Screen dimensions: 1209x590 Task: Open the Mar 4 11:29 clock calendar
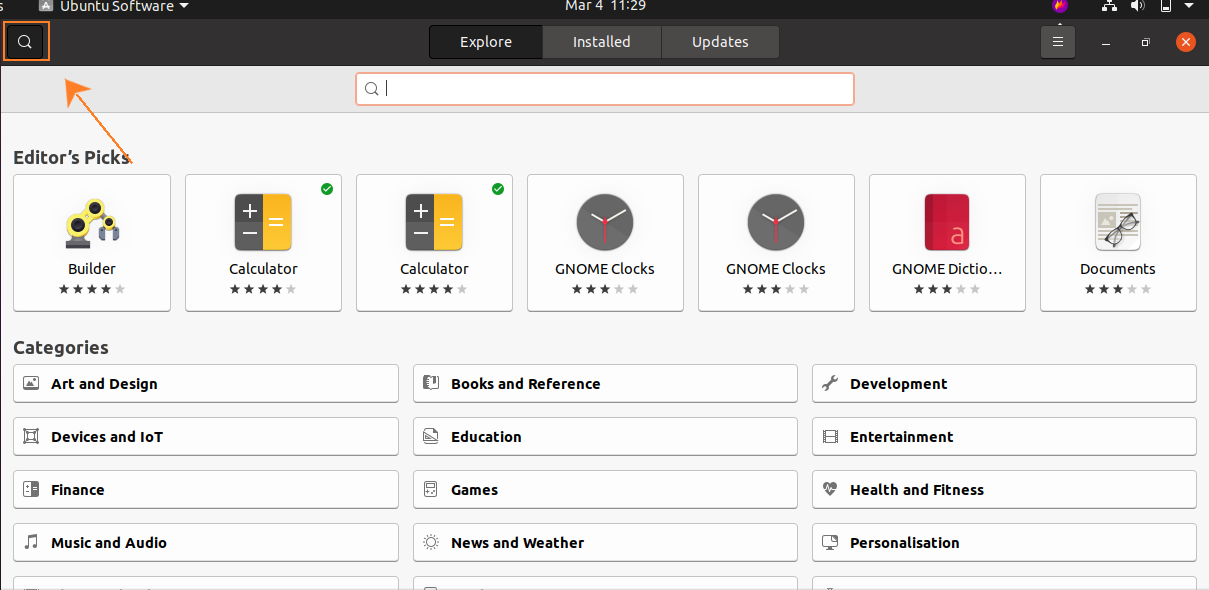click(605, 6)
